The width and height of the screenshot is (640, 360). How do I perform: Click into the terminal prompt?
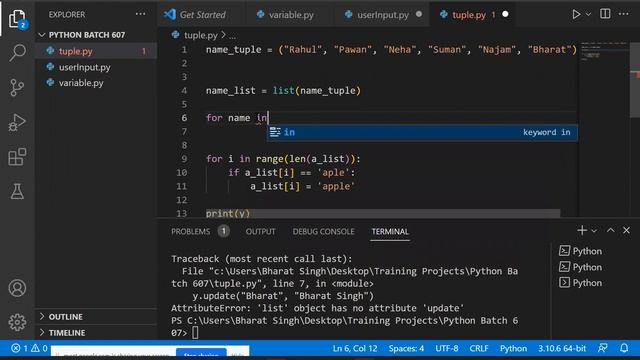(195, 333)
